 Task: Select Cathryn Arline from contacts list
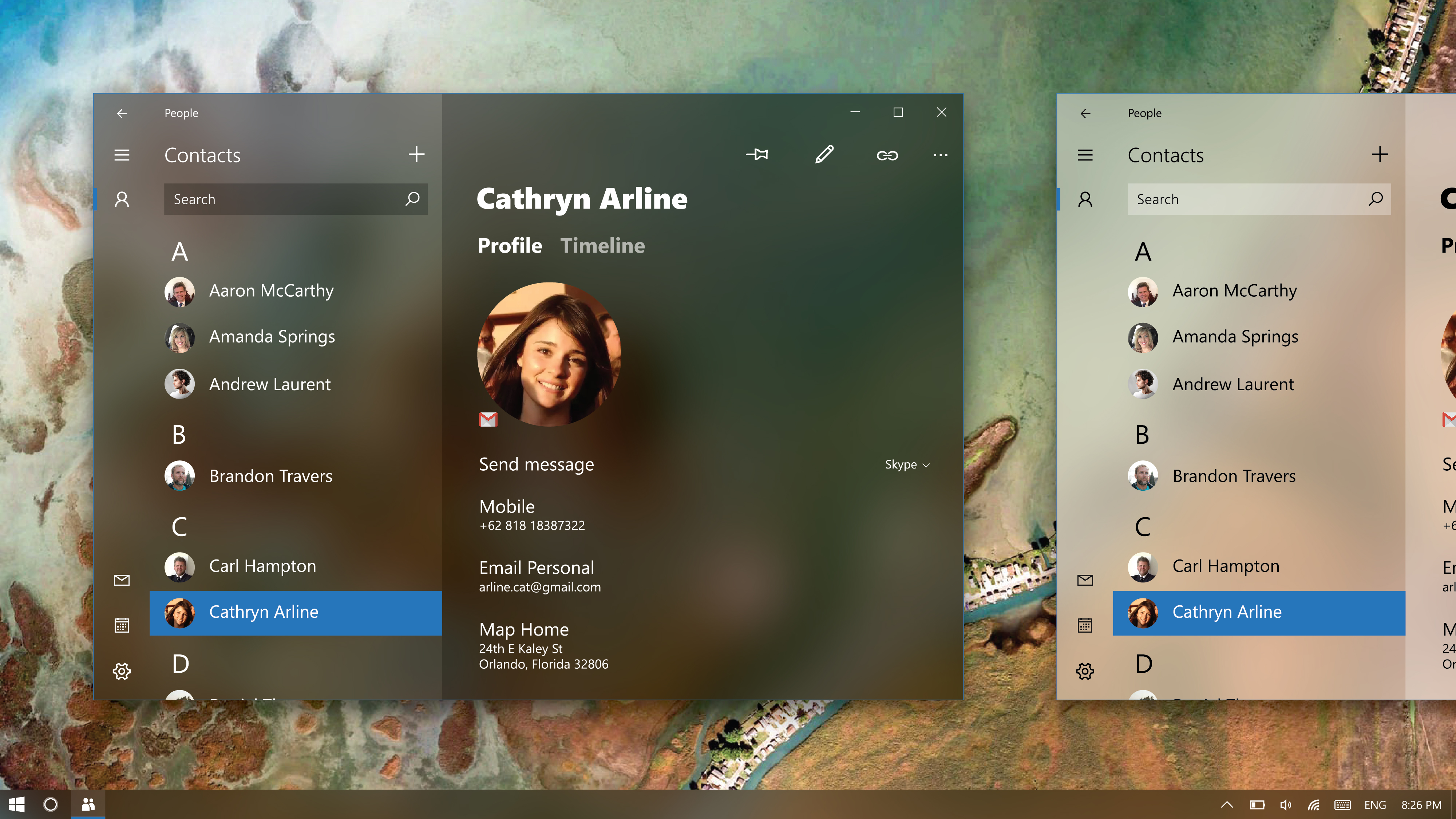pyautogui.click(x=295, y=612)
